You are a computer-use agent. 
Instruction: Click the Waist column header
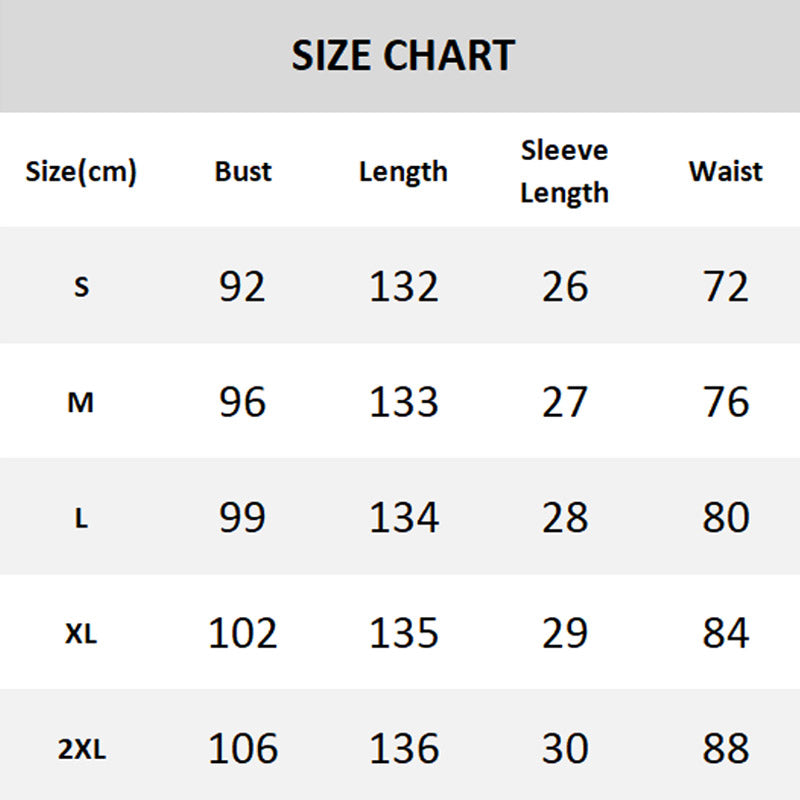click(x=725, y=172)
